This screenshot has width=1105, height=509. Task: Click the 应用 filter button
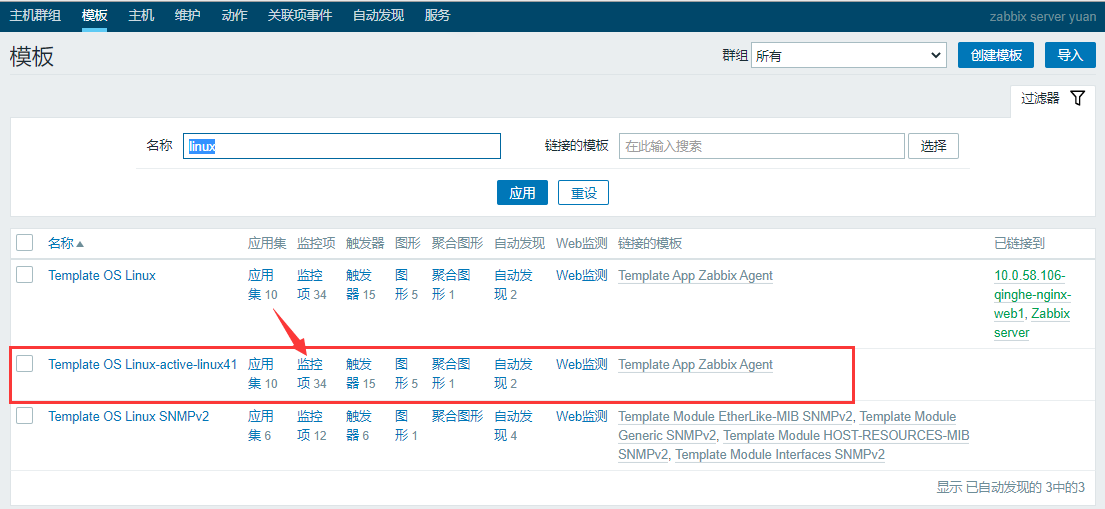tap(522, 192)
